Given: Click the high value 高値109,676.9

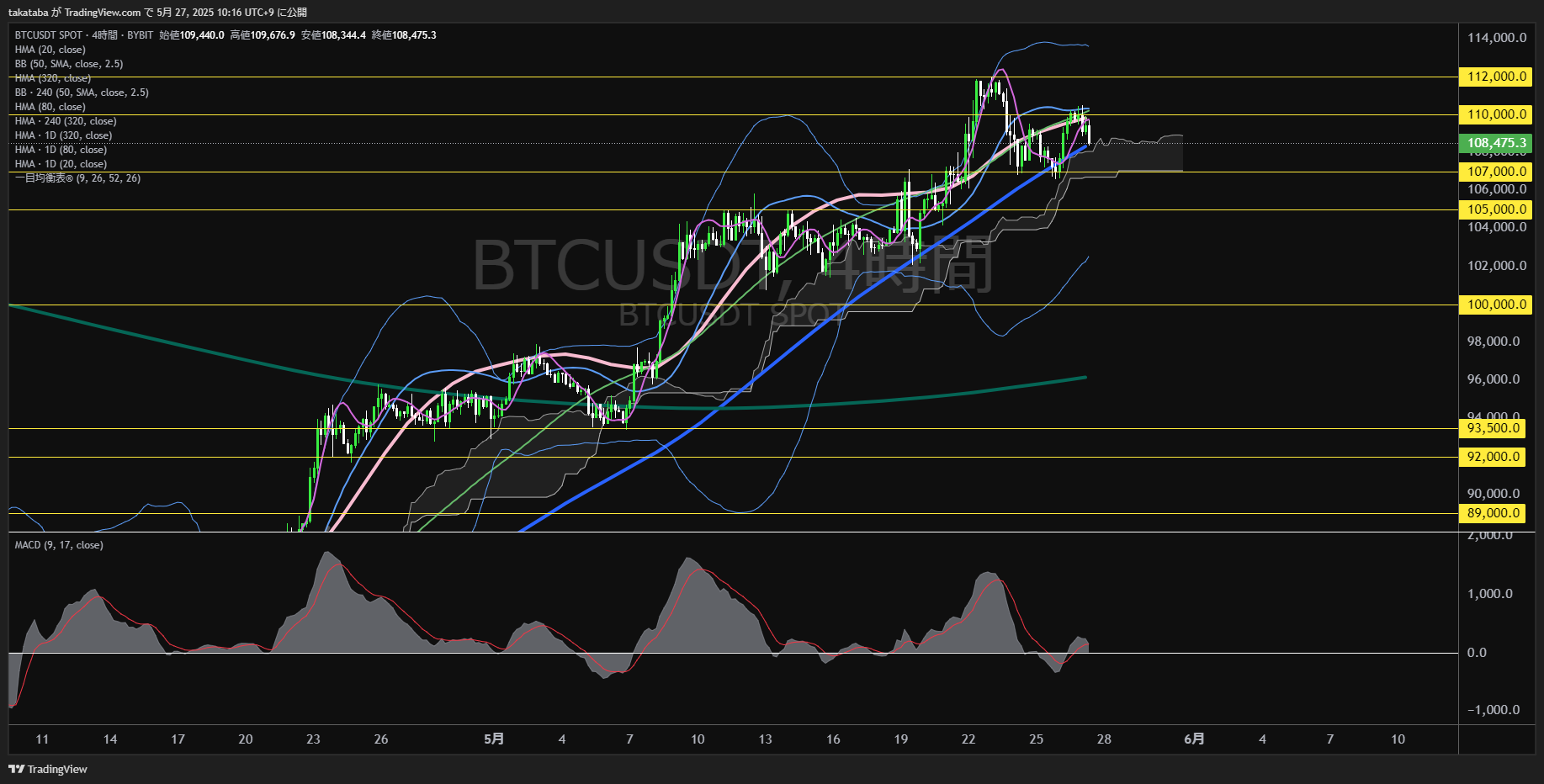Looking at the screenshot, I should click(263, 35).
